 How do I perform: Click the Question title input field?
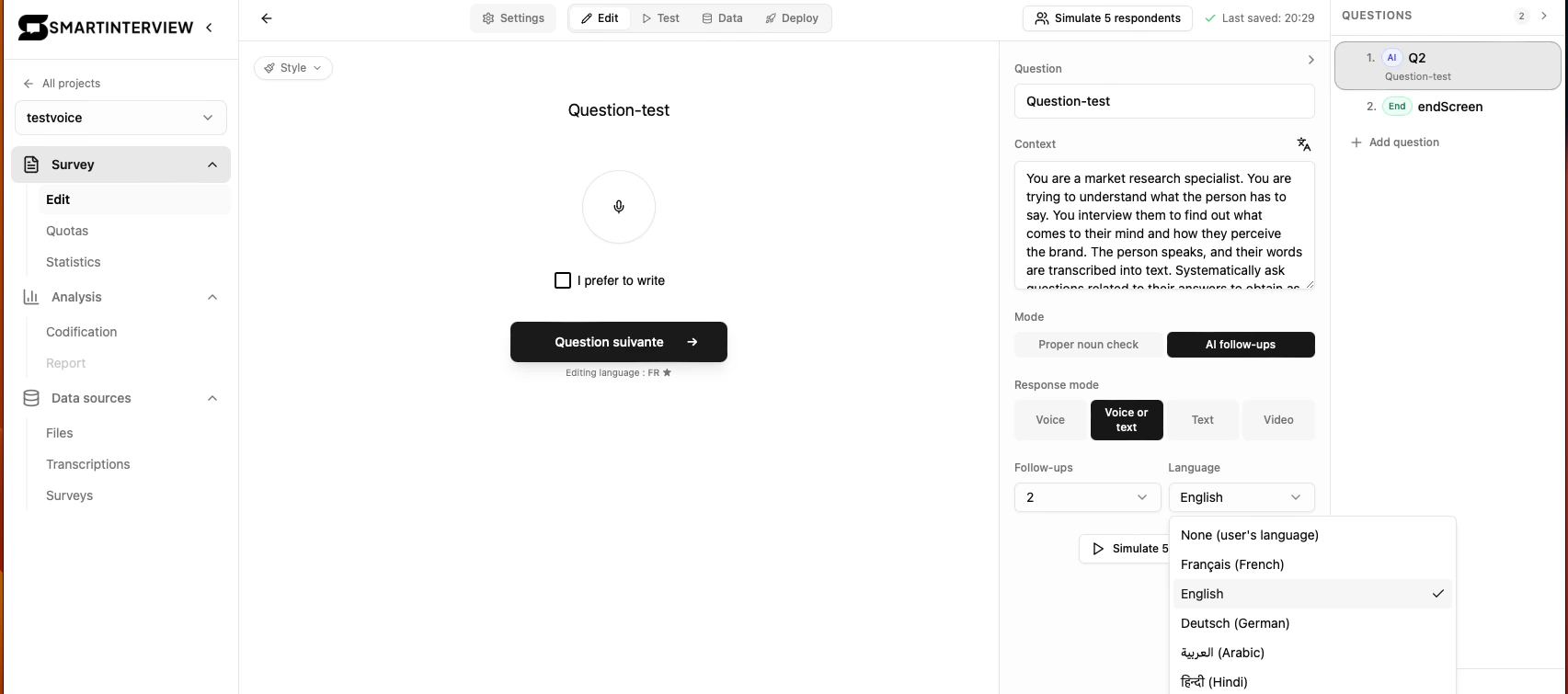coord(1164,101)
